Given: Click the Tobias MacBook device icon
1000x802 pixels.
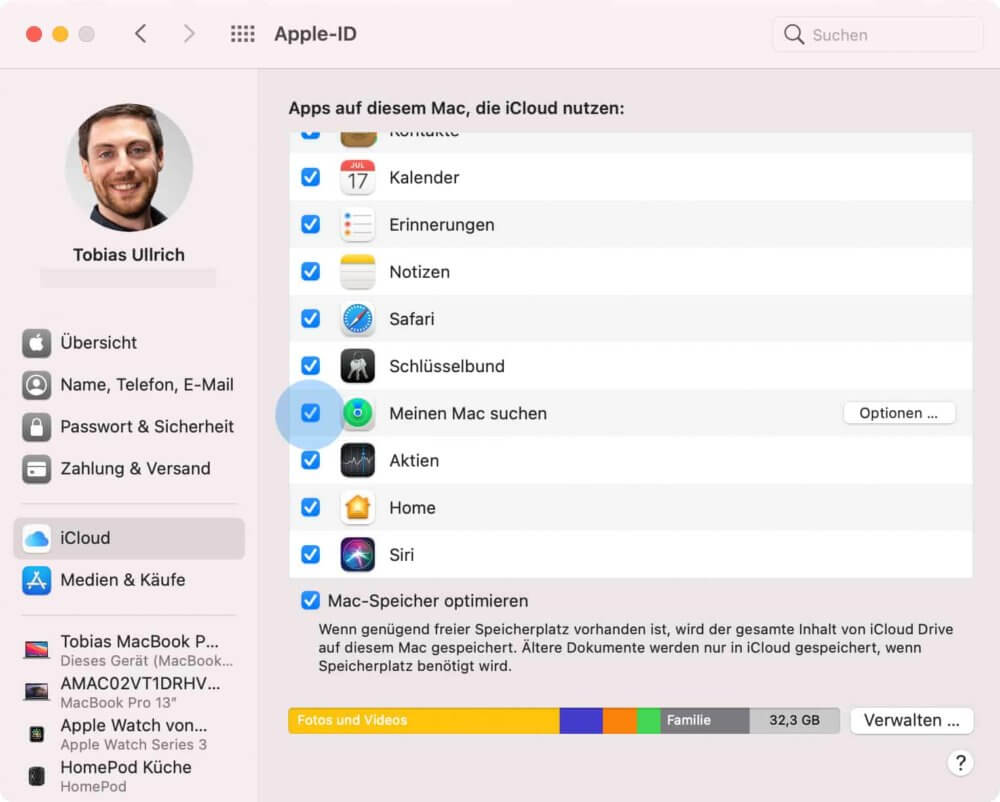Looking at the screenshot, I should [36, 650].
